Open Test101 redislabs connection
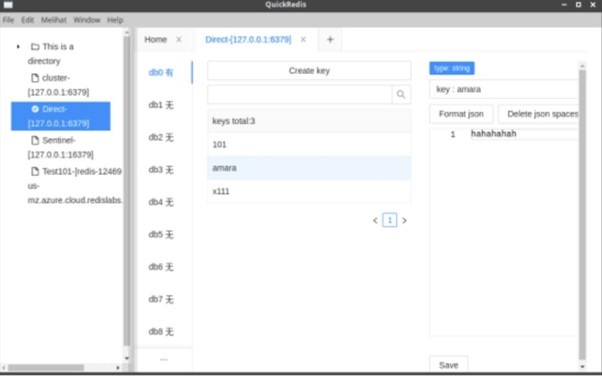Image resolution: width=602 pixels, height=376 pixels. [x=75, y=186]
